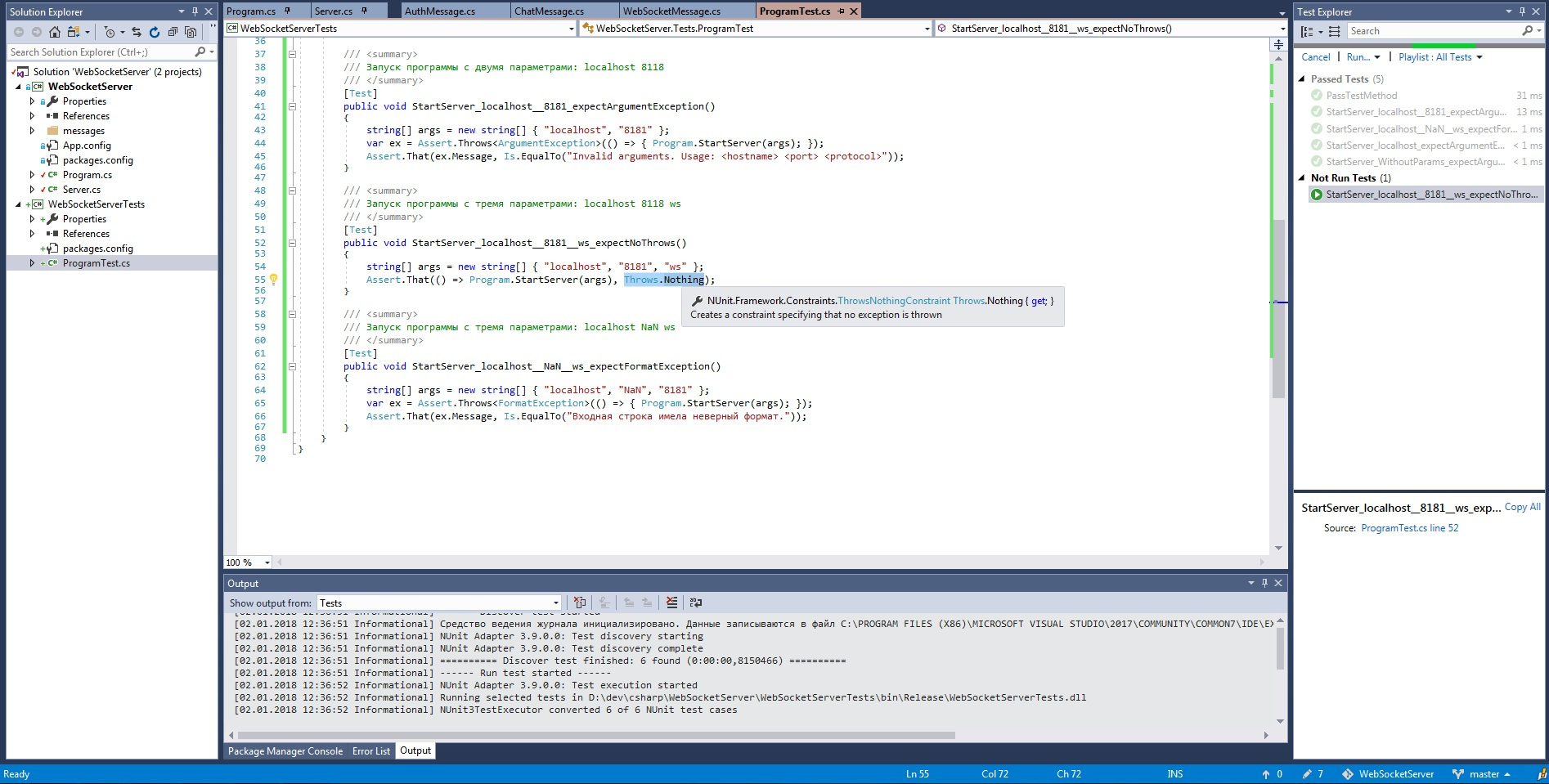The height and width of the screenshot is (784, 1549).
Task: Collapse the WebSocketServerTests project node
Action: pos(18,204)
